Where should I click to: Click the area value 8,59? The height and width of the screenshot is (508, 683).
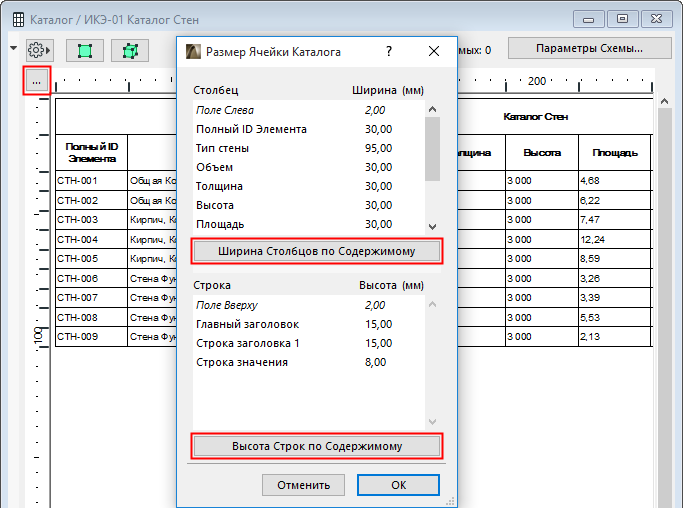[590, 259]
